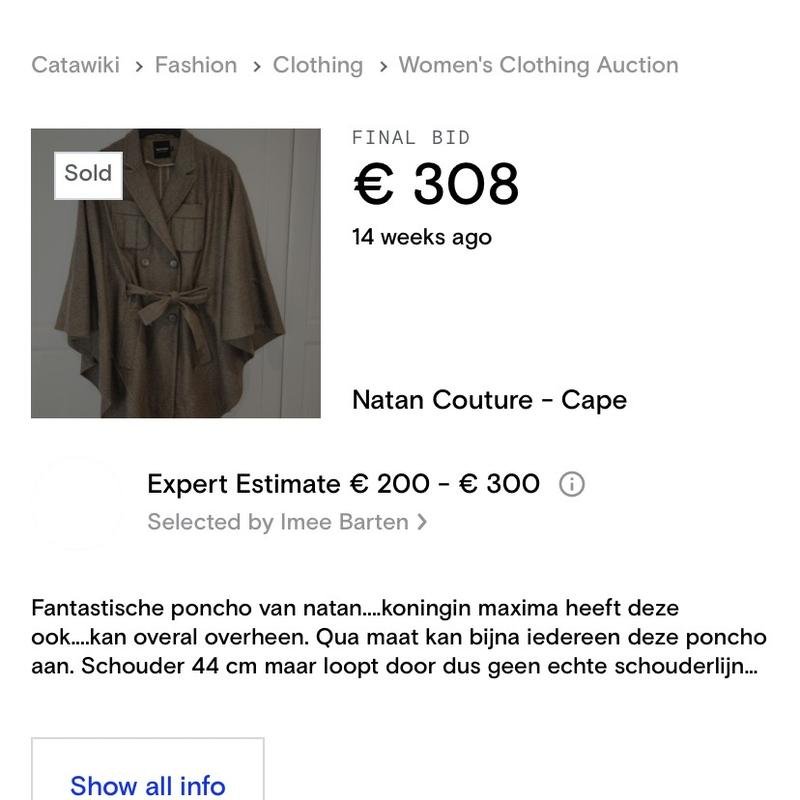Open the Selected by Imee Barten link

(x=278, y=522)
